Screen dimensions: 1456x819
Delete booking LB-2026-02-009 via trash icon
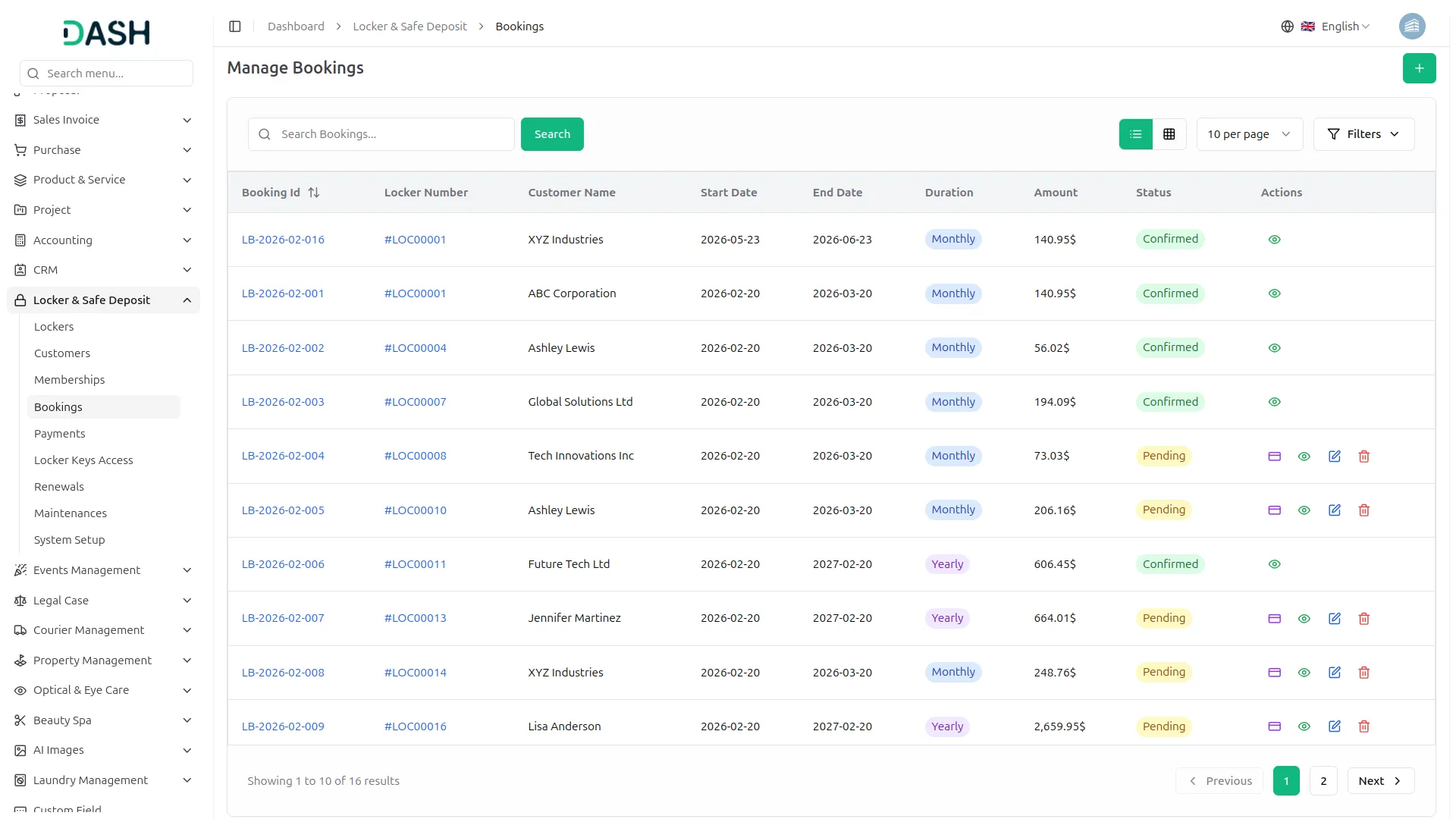(x=1364, y=726)
